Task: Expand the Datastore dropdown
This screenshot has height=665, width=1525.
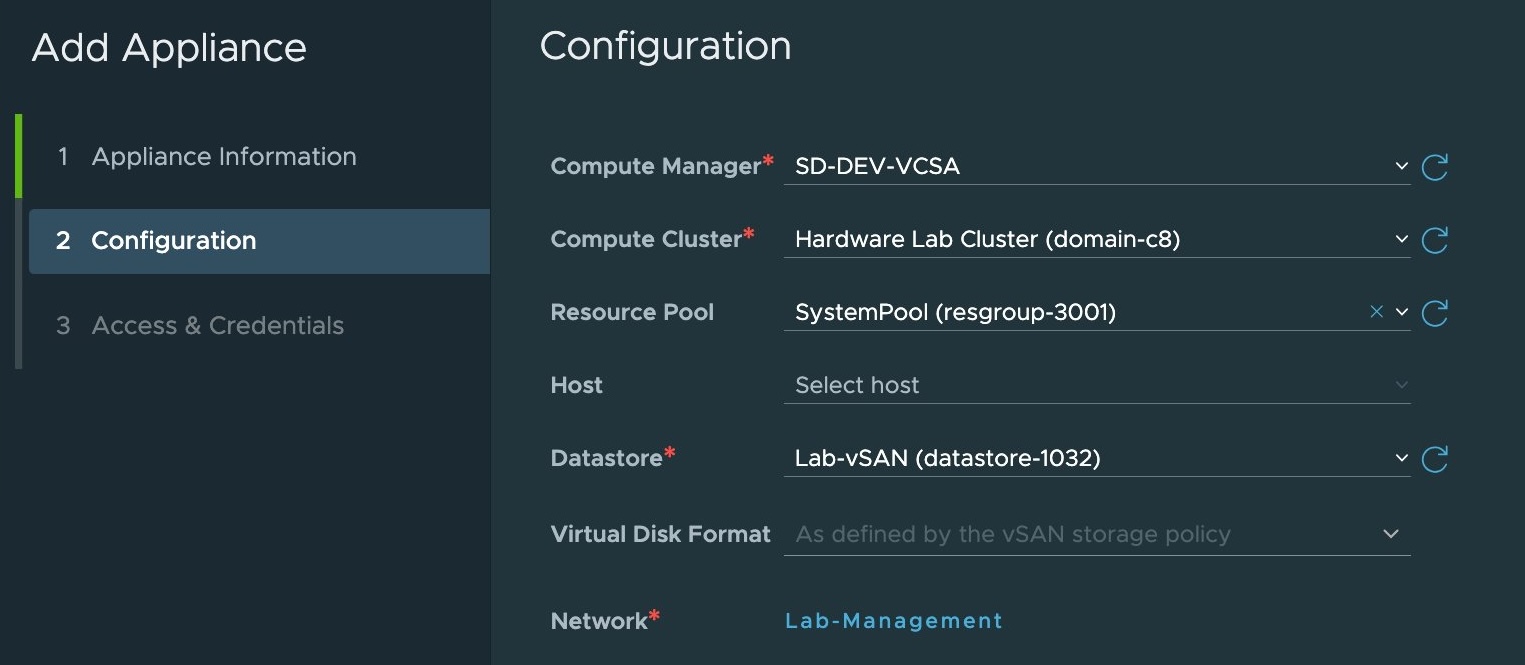Action: 1401,458
